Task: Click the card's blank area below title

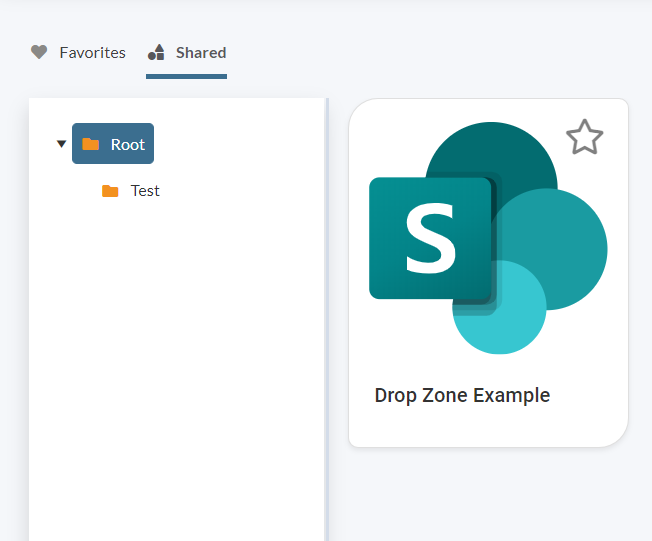Action: point(488,428)
